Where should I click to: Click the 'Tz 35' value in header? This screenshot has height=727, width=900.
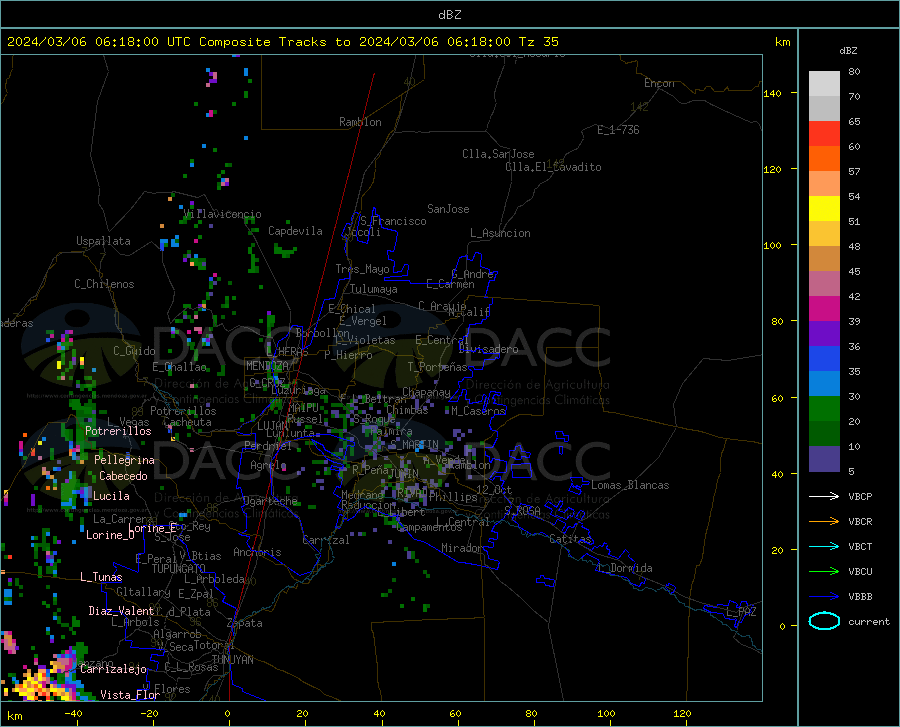538,42
